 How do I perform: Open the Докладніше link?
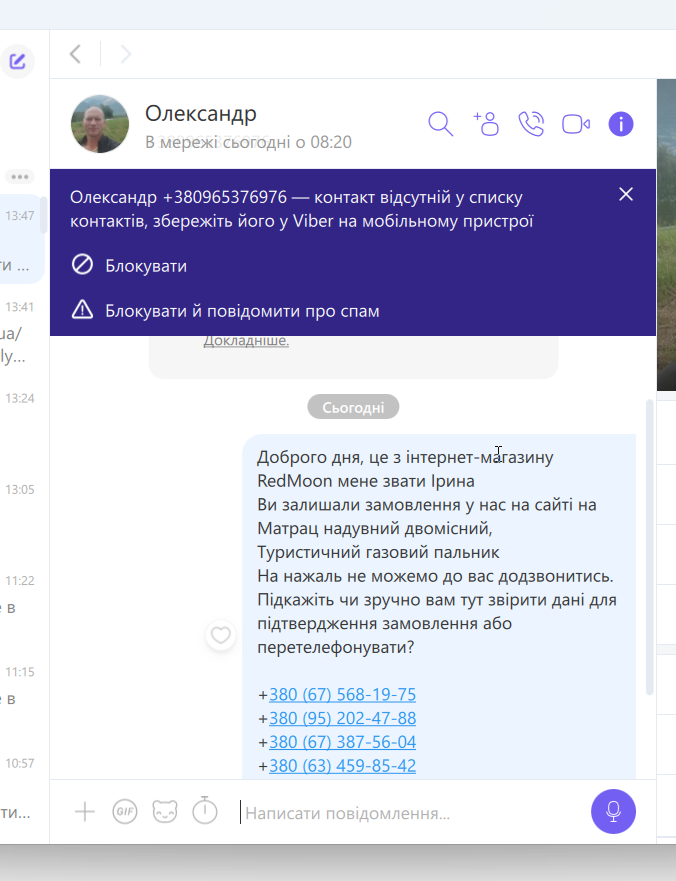pyautogui.click(x=246, y=340)
